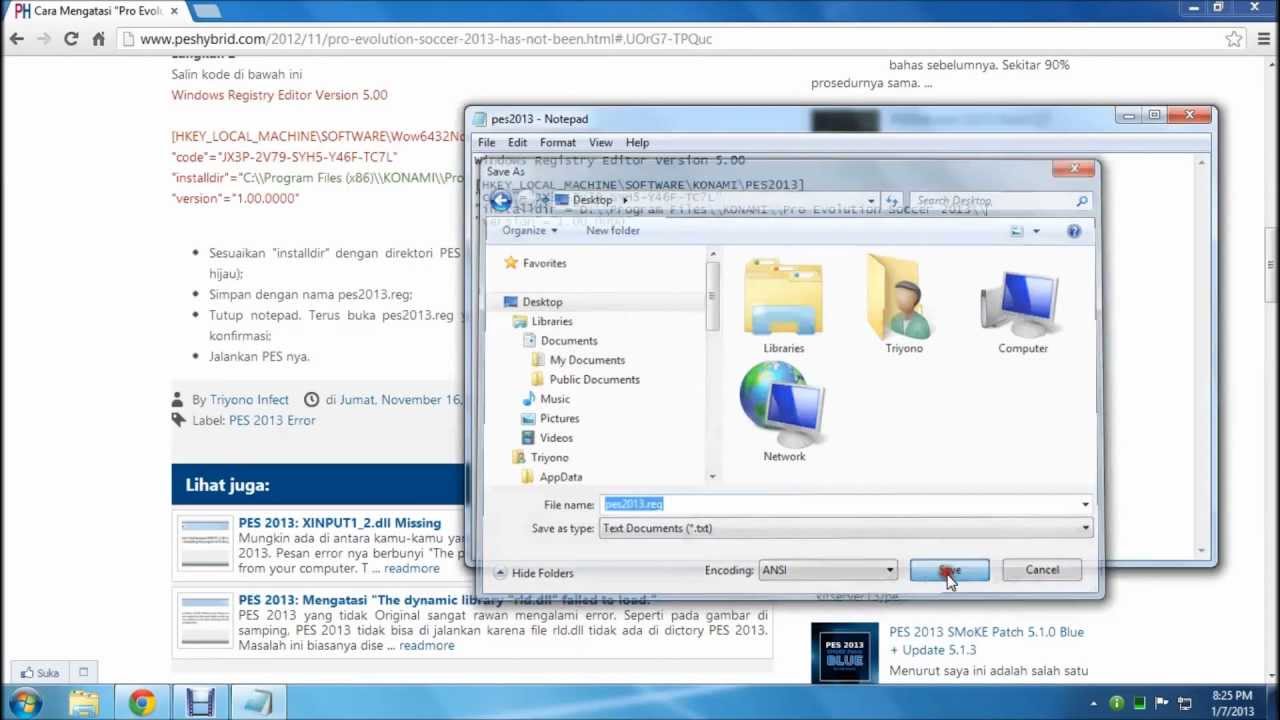Select the Triyono user folder icon
This screenshot has height=720, width=1280.
pyautogui.click(x=903, y=305)
